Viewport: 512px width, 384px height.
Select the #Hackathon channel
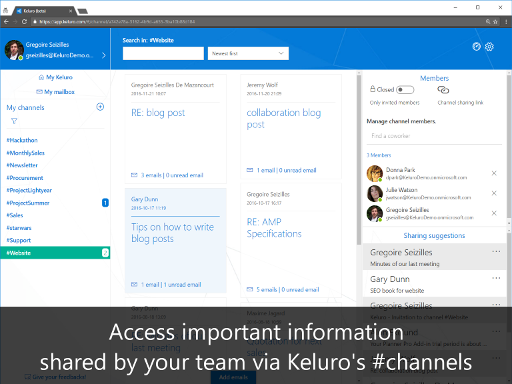[22, 140]
